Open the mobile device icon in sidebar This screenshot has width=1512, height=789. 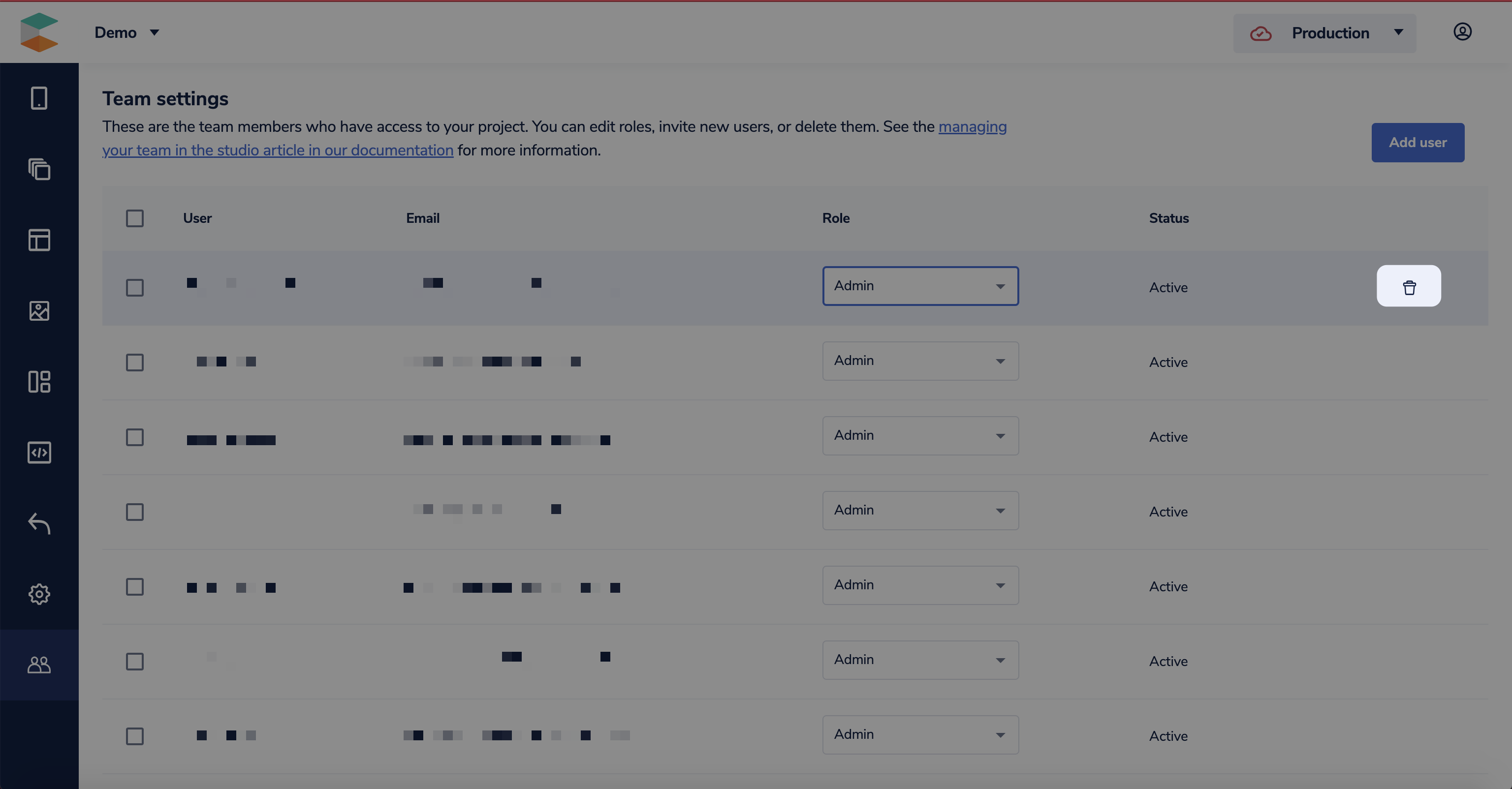39,98
